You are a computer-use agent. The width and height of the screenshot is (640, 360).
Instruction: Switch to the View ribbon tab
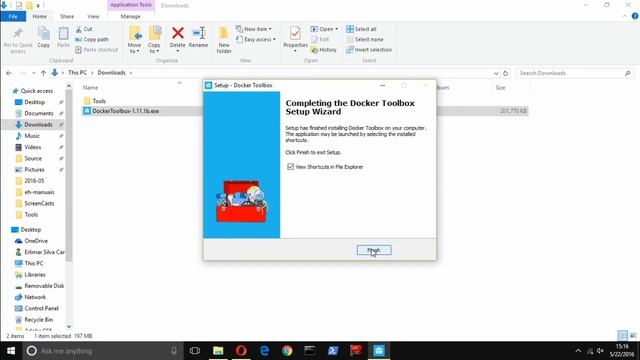click(x=93, y=16)
